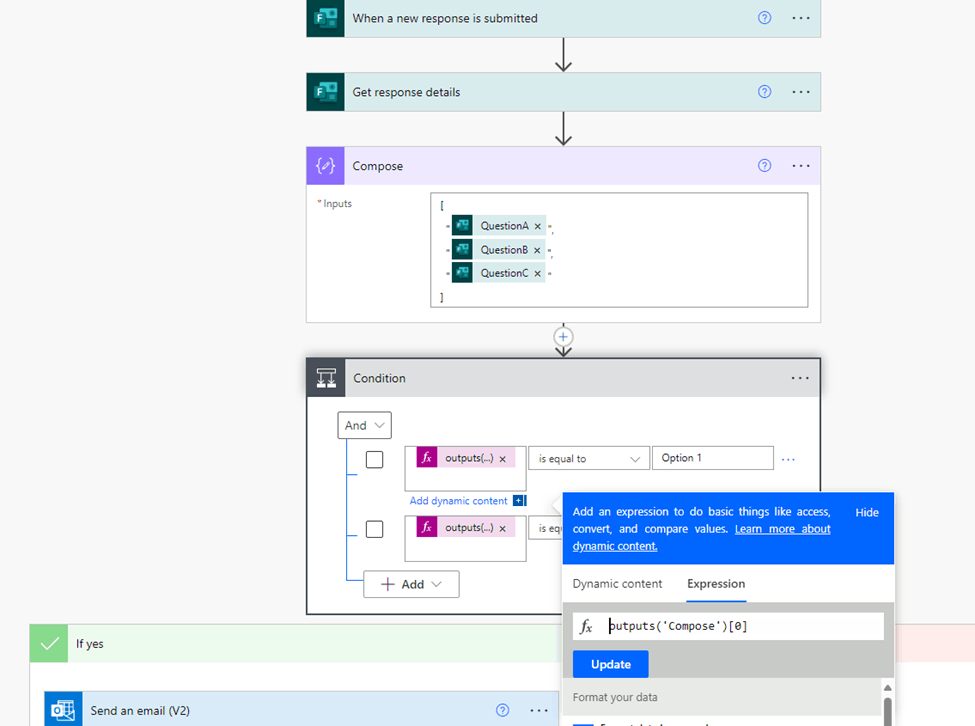
Task: Expand the Get response details card title
Action: (406, 92)
